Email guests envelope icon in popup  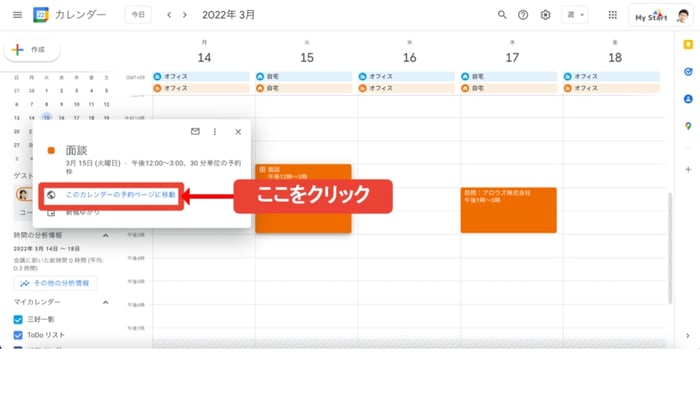pyautogui.click(x=195, y=131)
